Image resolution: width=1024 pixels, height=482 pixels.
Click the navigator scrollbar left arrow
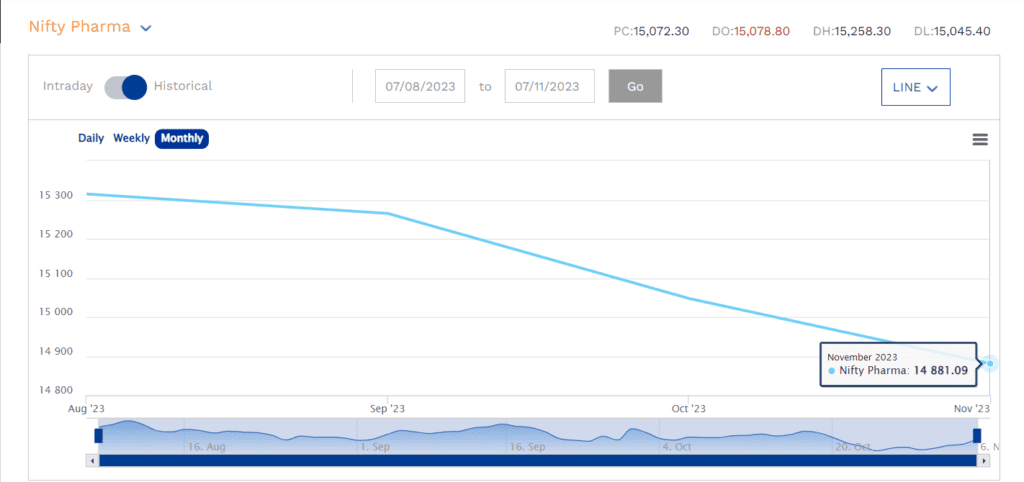[92, 460]
